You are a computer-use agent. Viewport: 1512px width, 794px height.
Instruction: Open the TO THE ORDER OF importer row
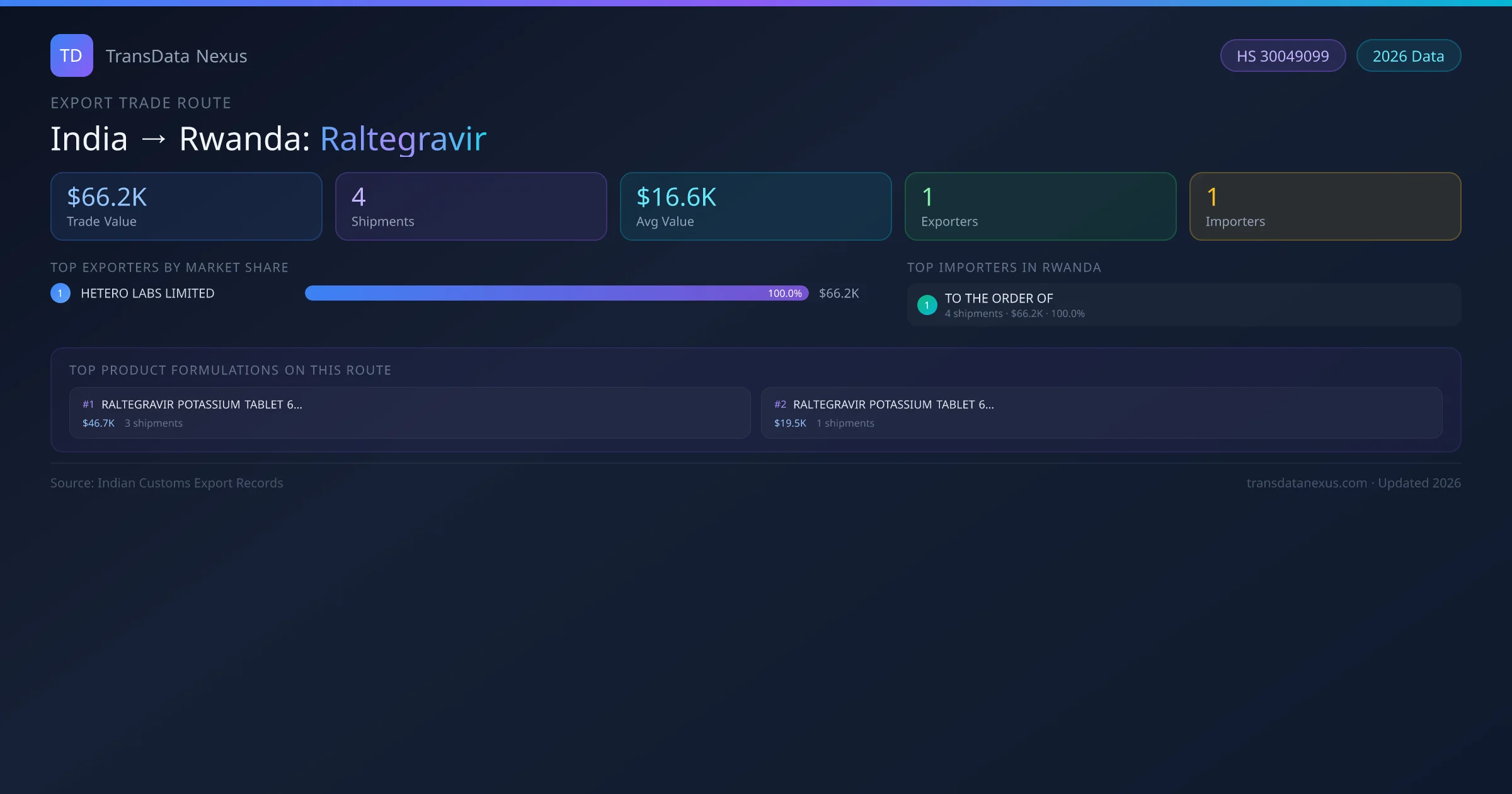[x=1183, y=304]
